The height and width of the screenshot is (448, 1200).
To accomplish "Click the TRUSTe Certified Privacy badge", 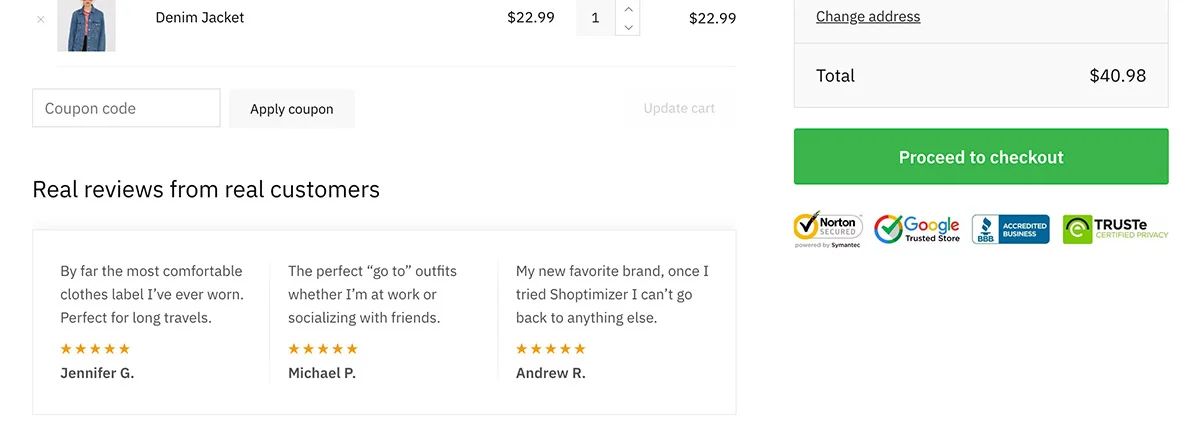I will [1115, 229].
